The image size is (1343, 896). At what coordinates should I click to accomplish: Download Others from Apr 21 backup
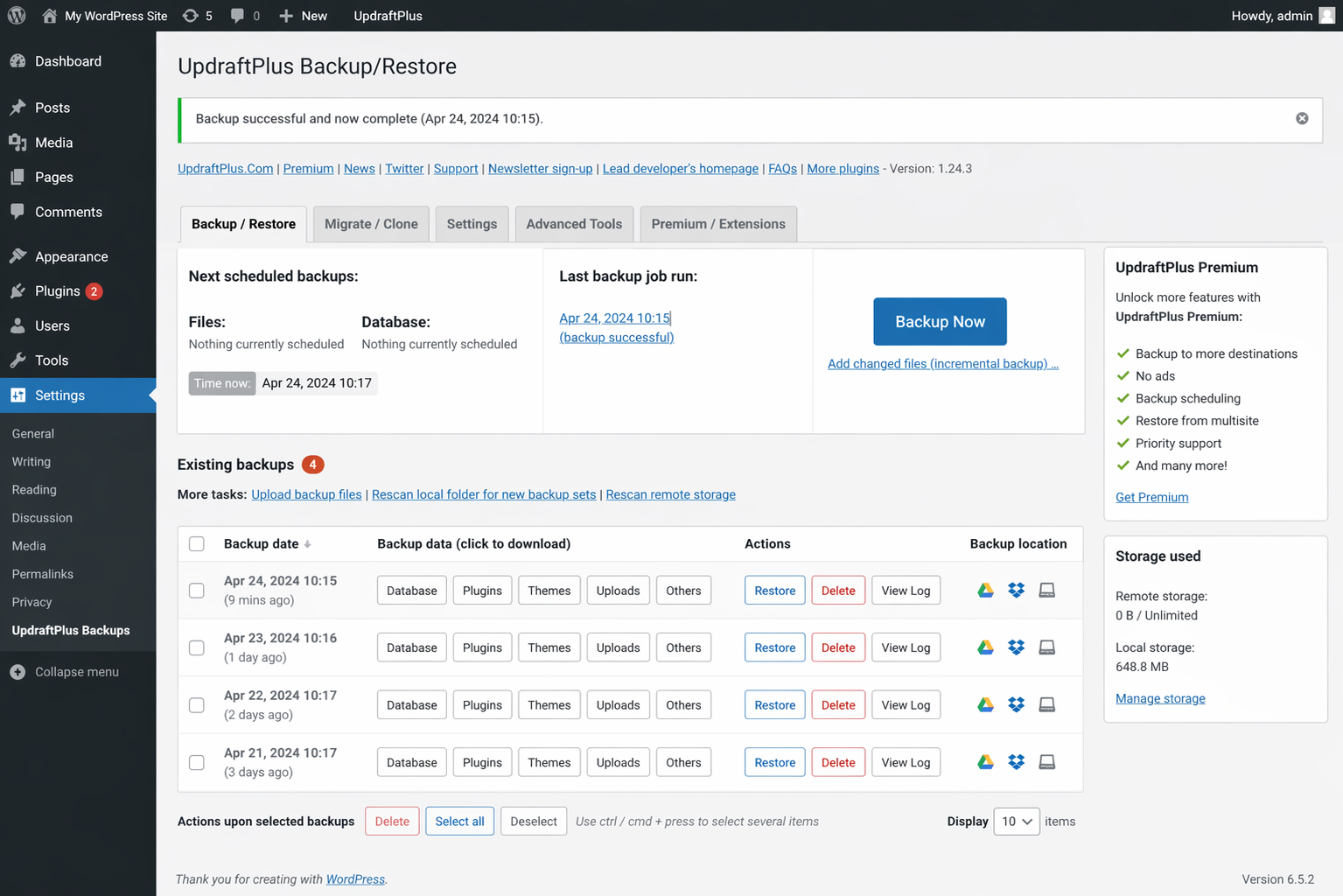(x=683, y=762)
